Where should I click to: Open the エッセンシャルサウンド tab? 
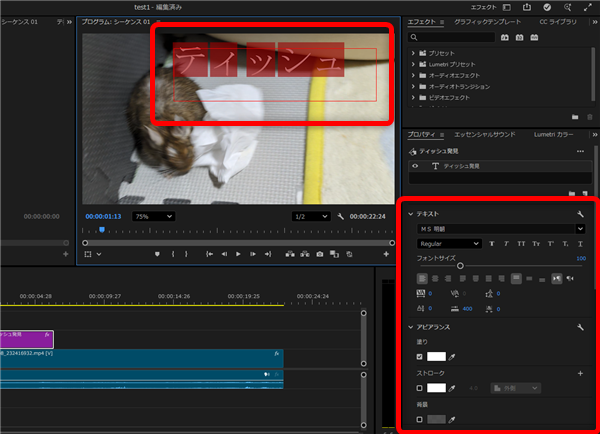click(486, 133)
